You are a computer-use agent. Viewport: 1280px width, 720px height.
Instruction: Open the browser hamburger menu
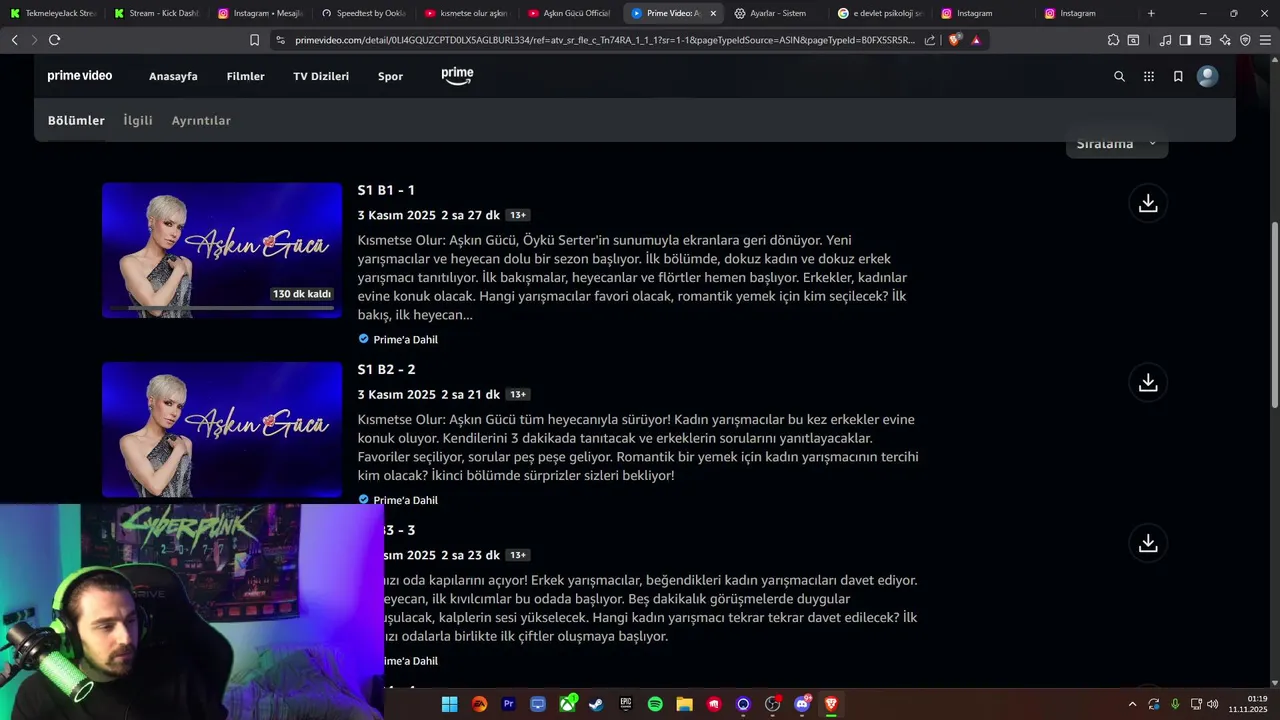point(1265,40)
